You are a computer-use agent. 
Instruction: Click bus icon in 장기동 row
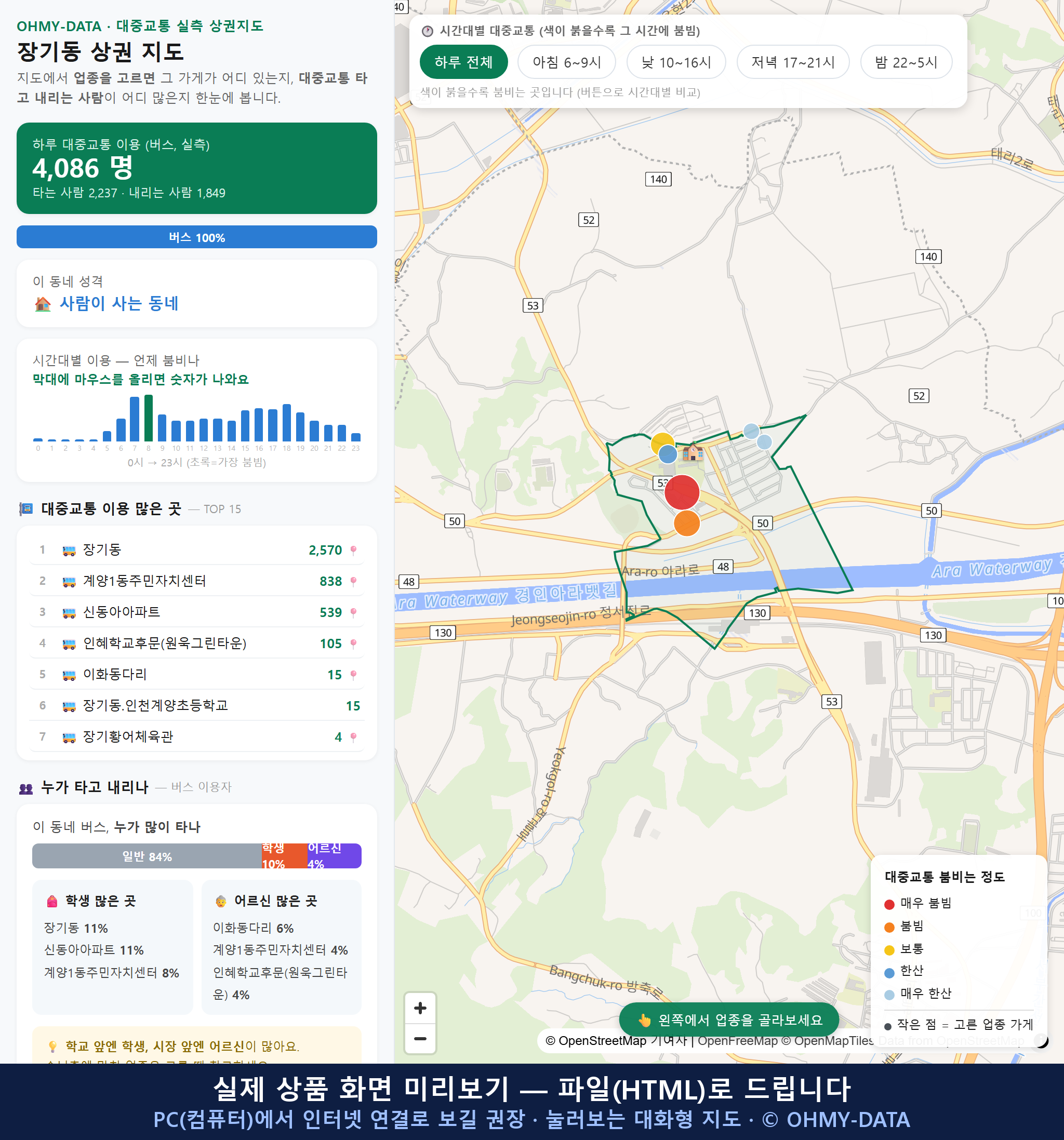pos(69,551)
